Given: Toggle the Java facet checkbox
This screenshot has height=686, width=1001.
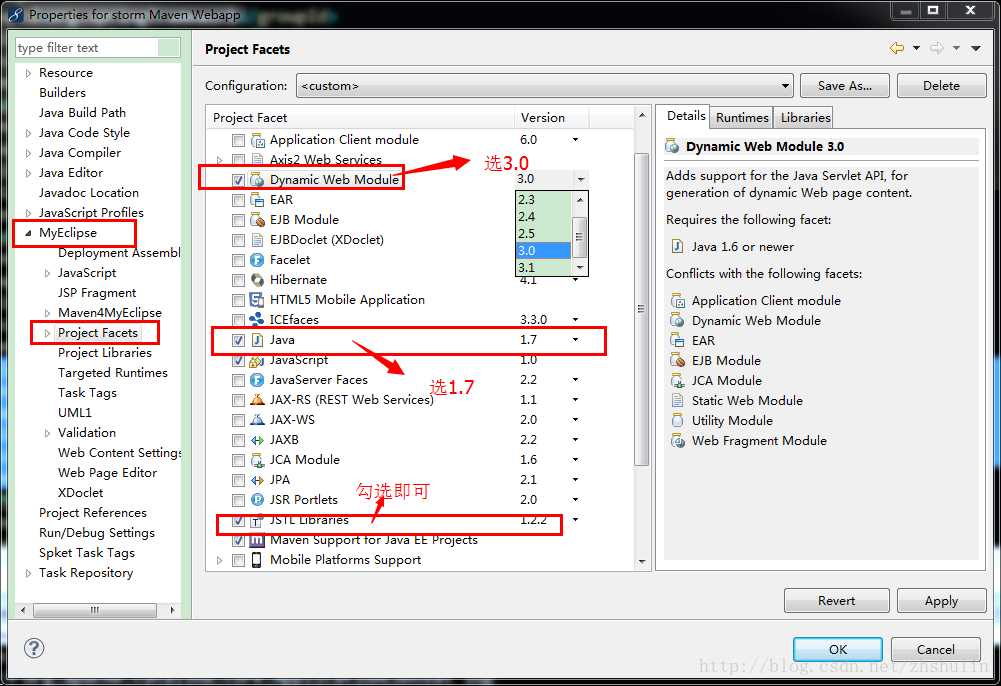Looking at the screenshot, I should coord(238,341).
